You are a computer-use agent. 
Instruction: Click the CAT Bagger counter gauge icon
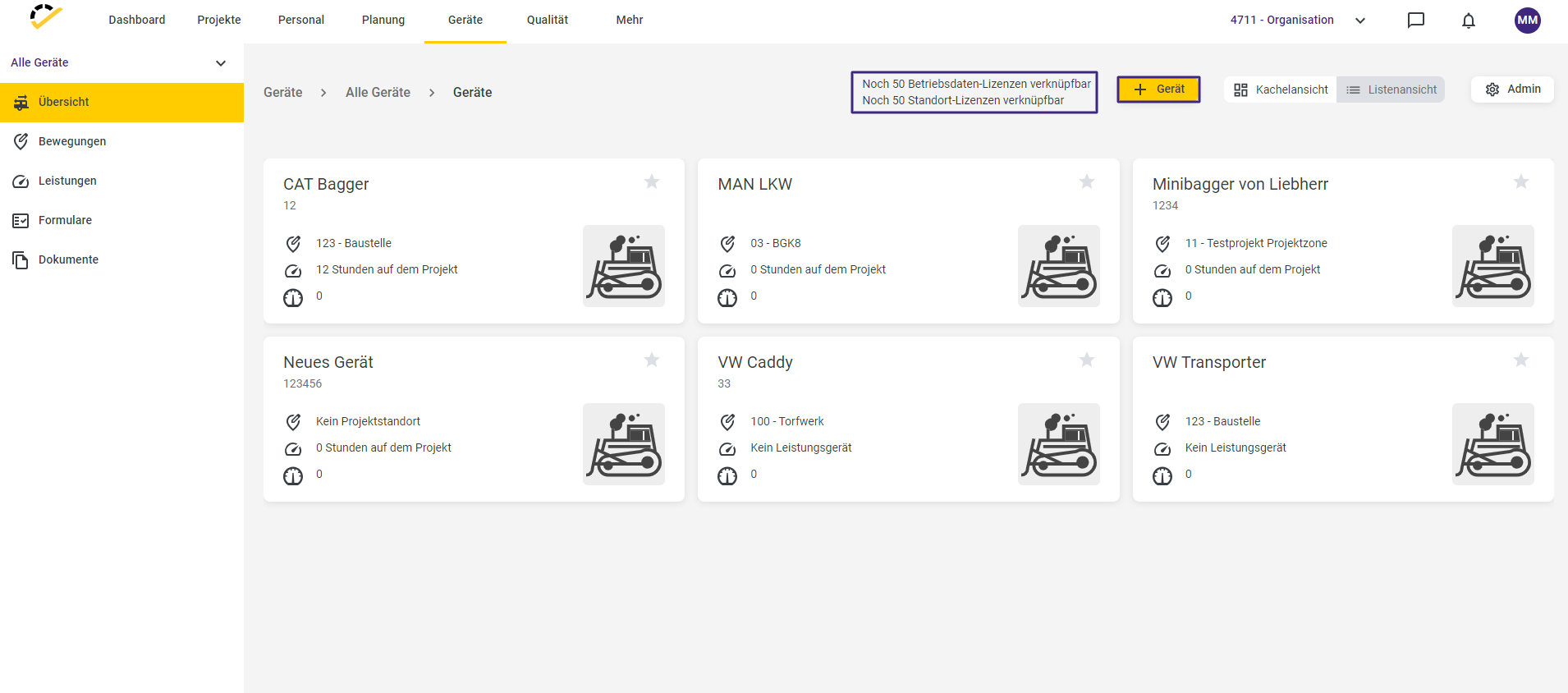[x=293, y=298]
